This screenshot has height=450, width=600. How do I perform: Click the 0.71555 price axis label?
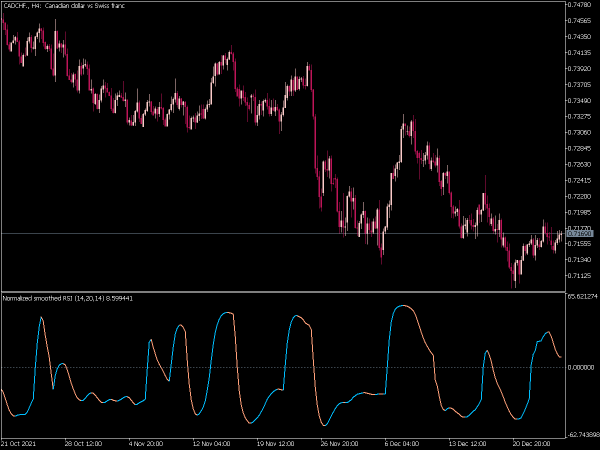(x=580, y=243)
